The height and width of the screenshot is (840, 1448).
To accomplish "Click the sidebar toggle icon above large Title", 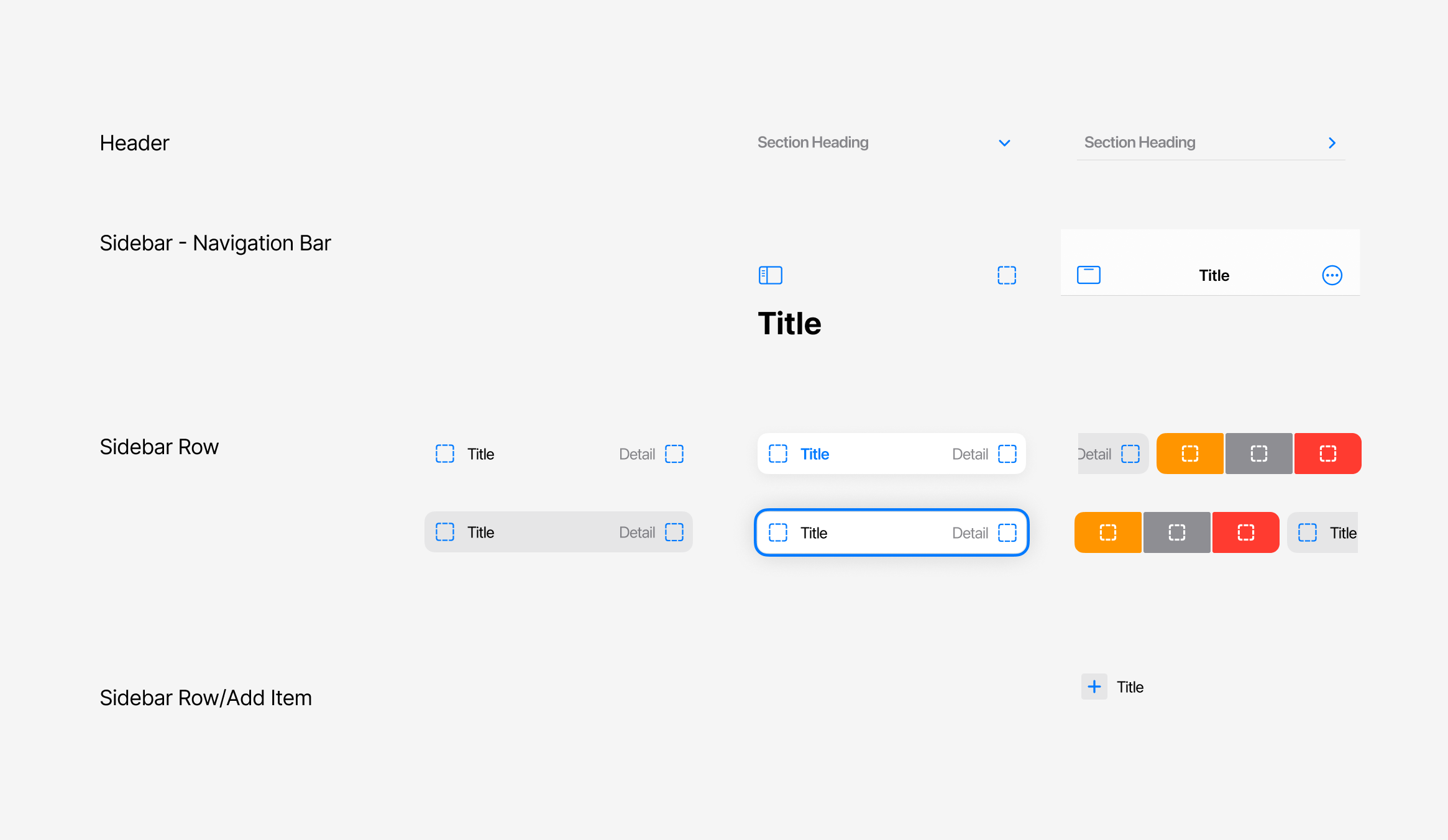I will click(770, 275).
